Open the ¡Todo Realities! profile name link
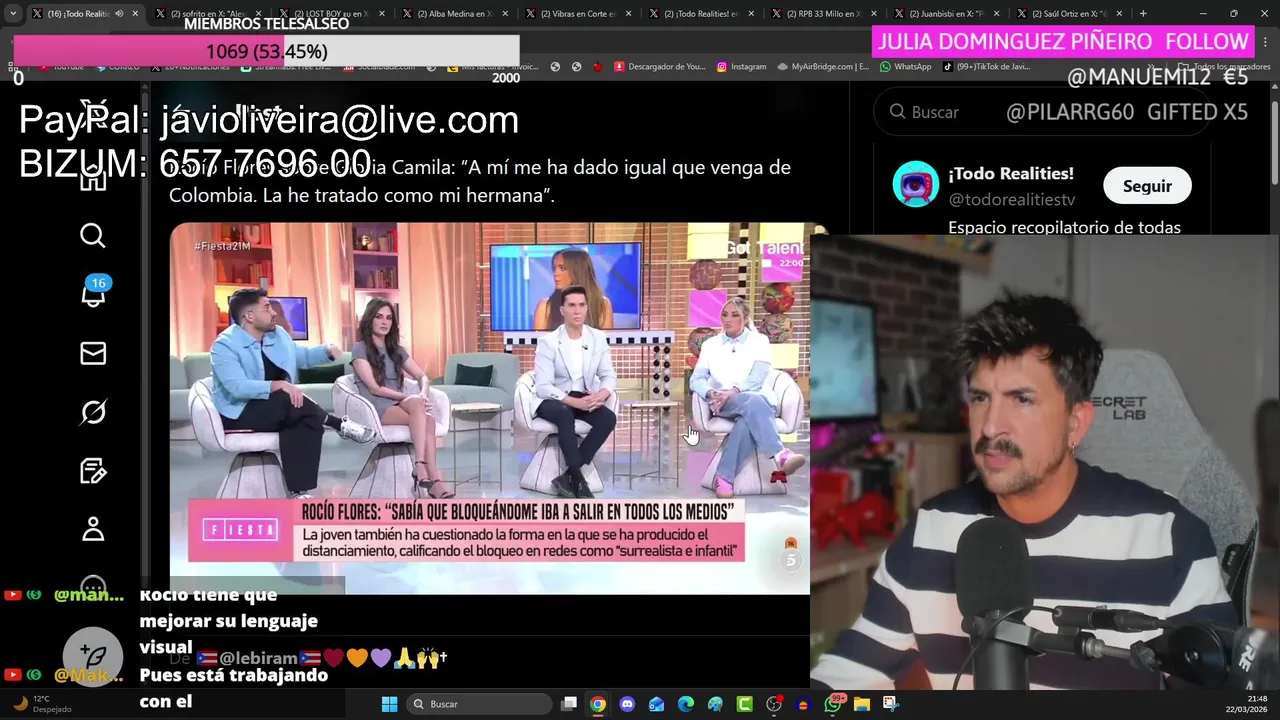The width and height of the screenshot is (1280, 720). click(x=1011, y=174)
